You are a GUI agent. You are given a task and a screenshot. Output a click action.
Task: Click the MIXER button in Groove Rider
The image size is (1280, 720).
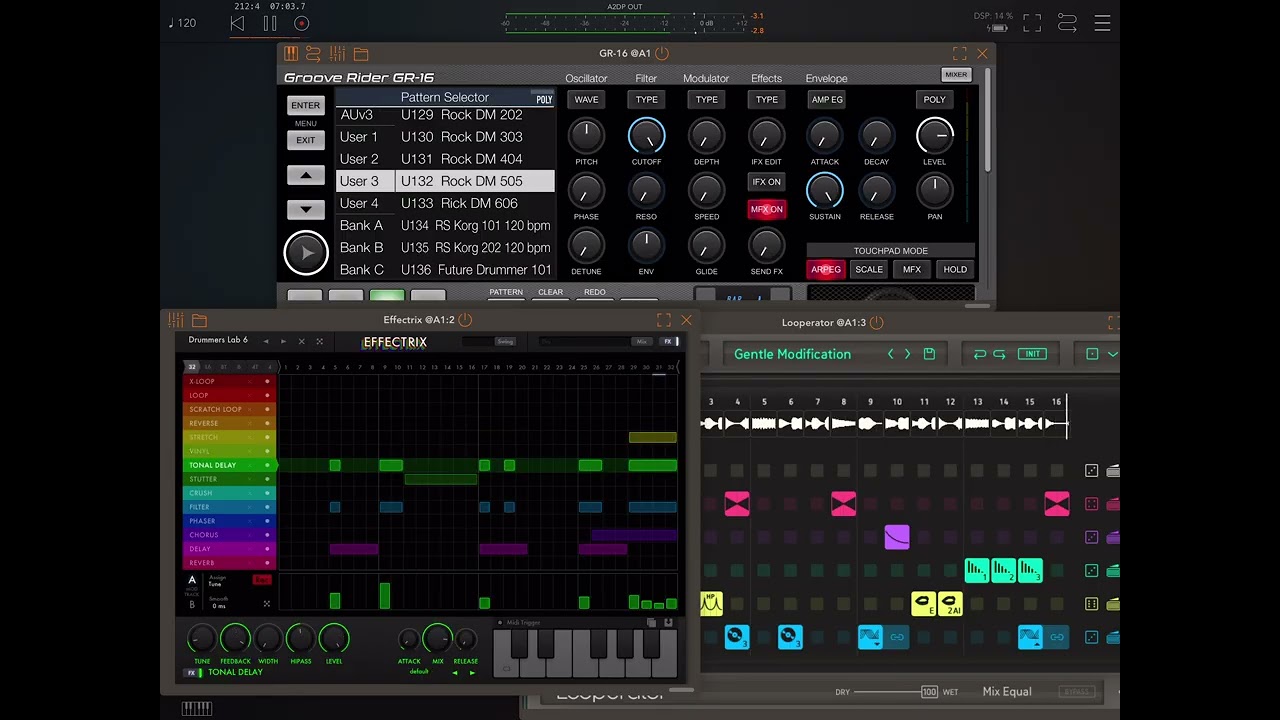pyautogui.click(x=956, y=75)
